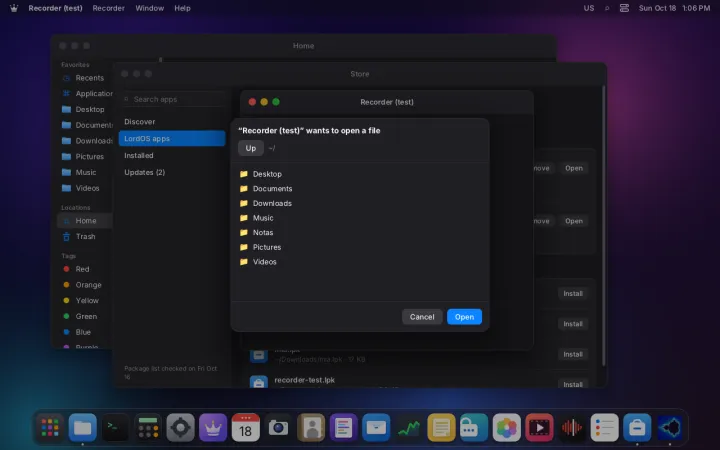Open the Mail app in the dock

click(376, 428)
